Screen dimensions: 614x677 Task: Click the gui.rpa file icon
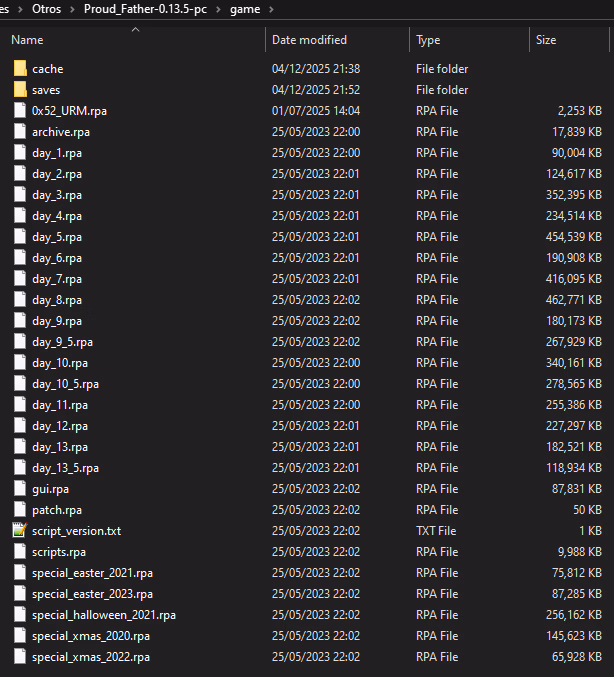click(20, 489)
